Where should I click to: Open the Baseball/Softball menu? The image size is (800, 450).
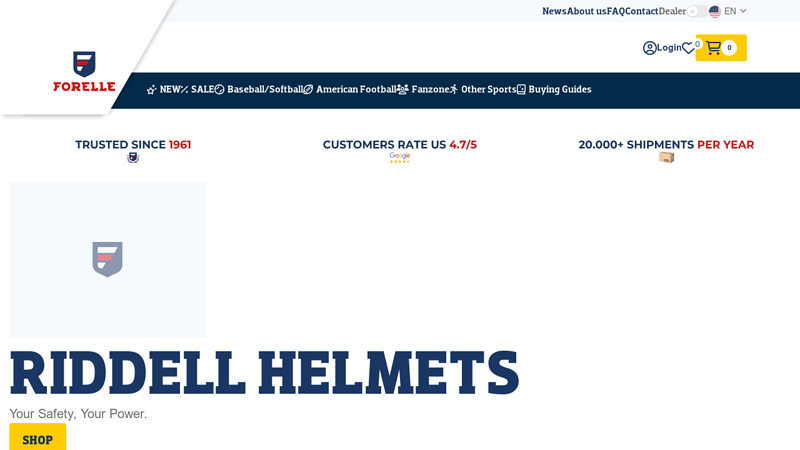[258, 89]
